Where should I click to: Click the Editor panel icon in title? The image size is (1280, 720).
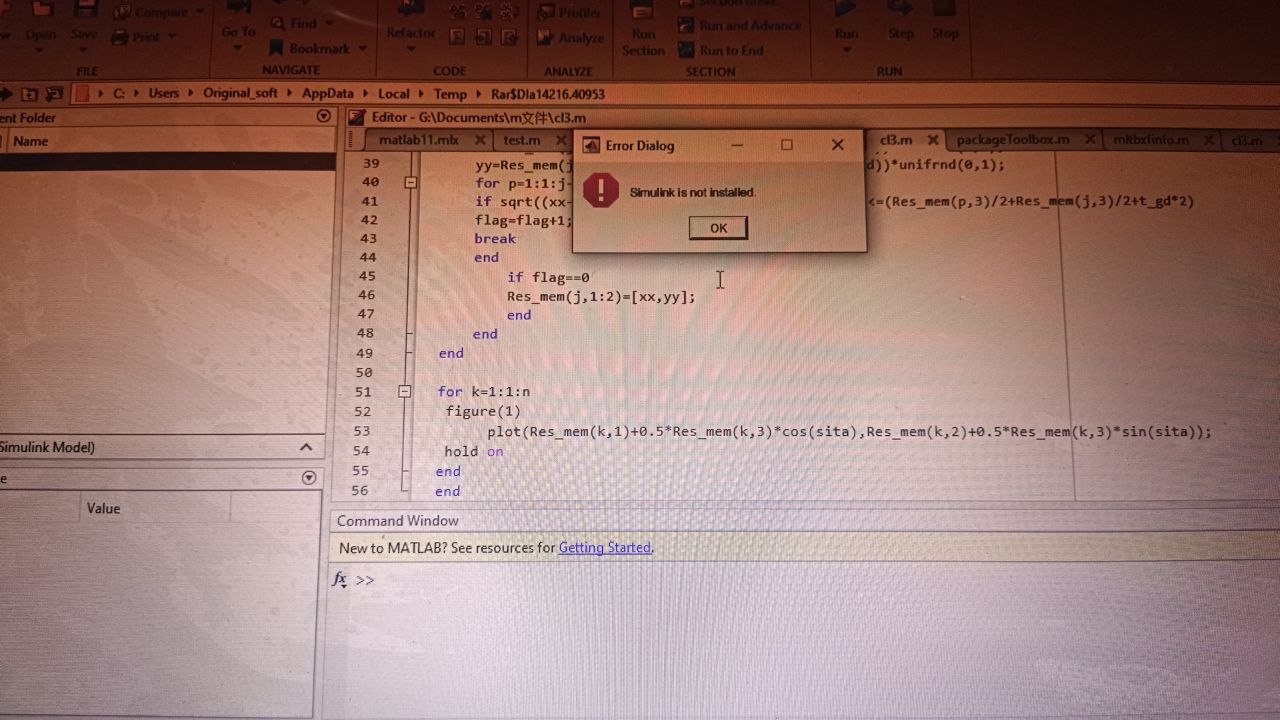click(x=356, y=117)
